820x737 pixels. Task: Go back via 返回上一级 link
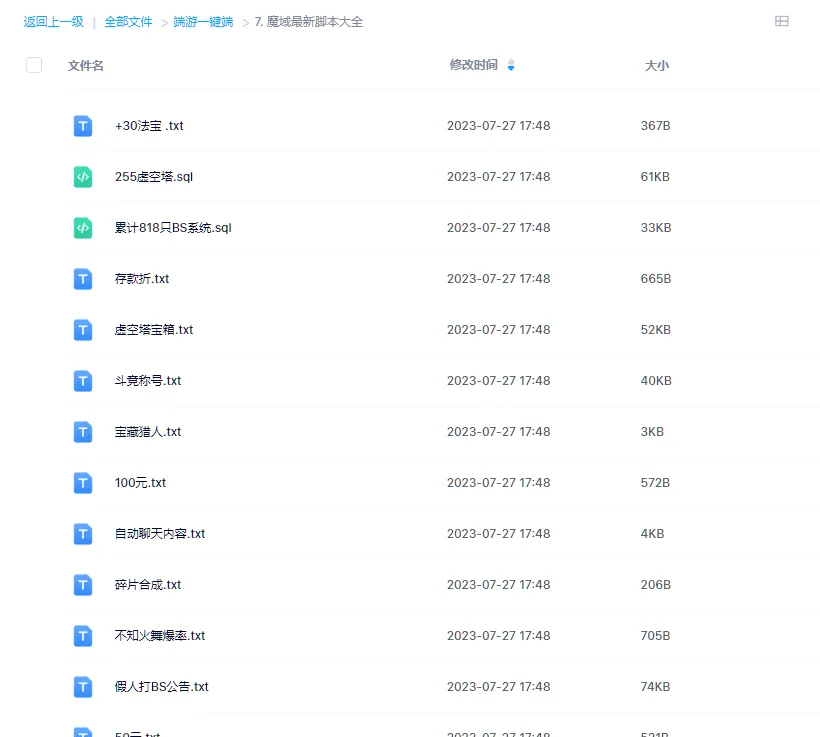(53, 21)
